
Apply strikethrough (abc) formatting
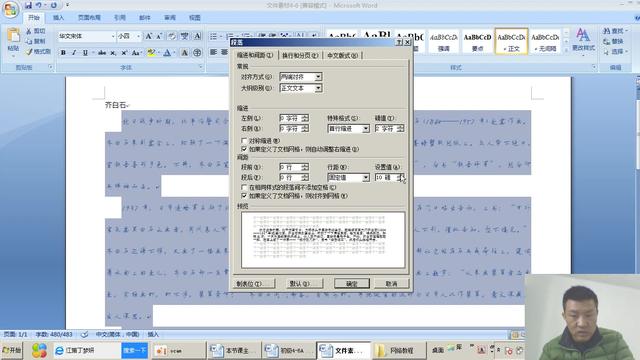pyautogui.click(x=102, y=53)
